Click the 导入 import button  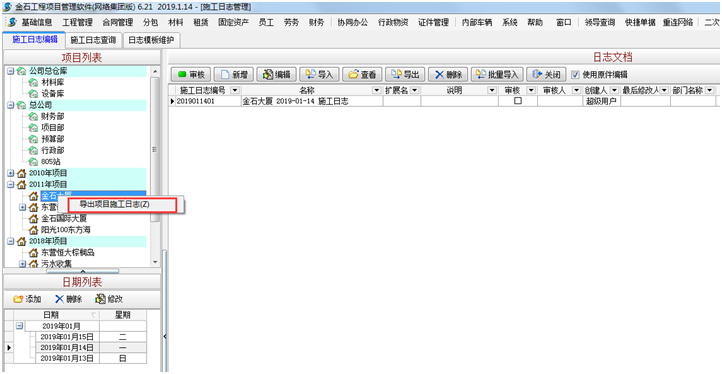319,75
